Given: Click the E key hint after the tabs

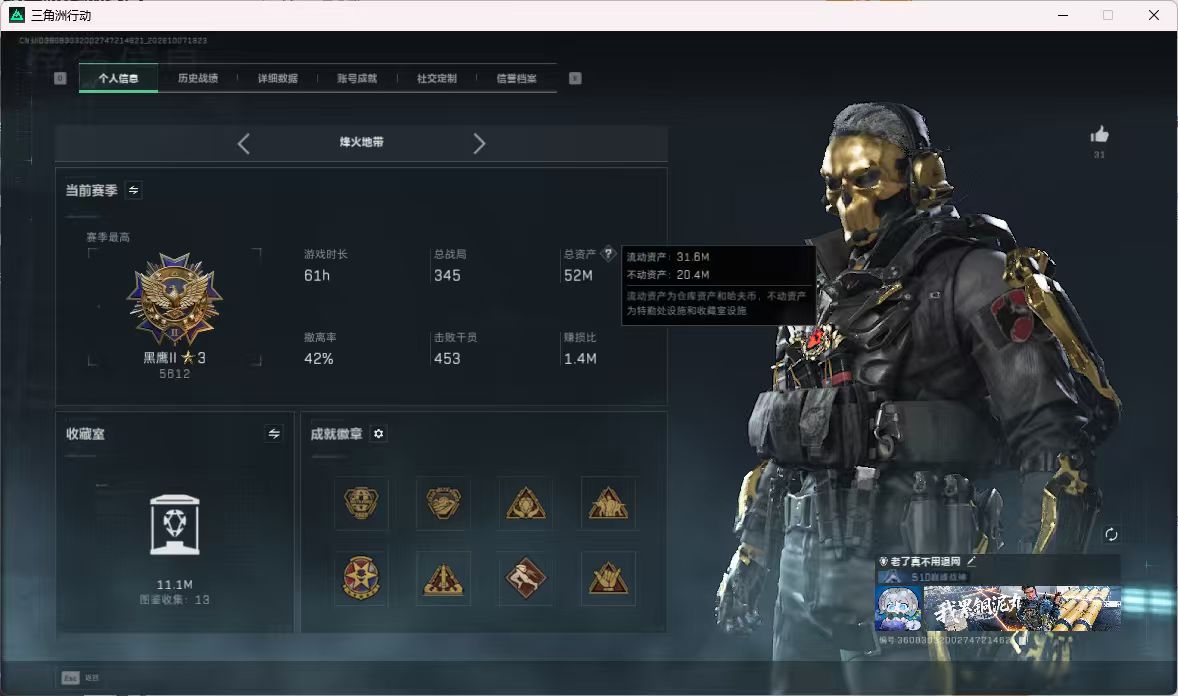Looking at the screenshot, I should click(x=575, y=78).
